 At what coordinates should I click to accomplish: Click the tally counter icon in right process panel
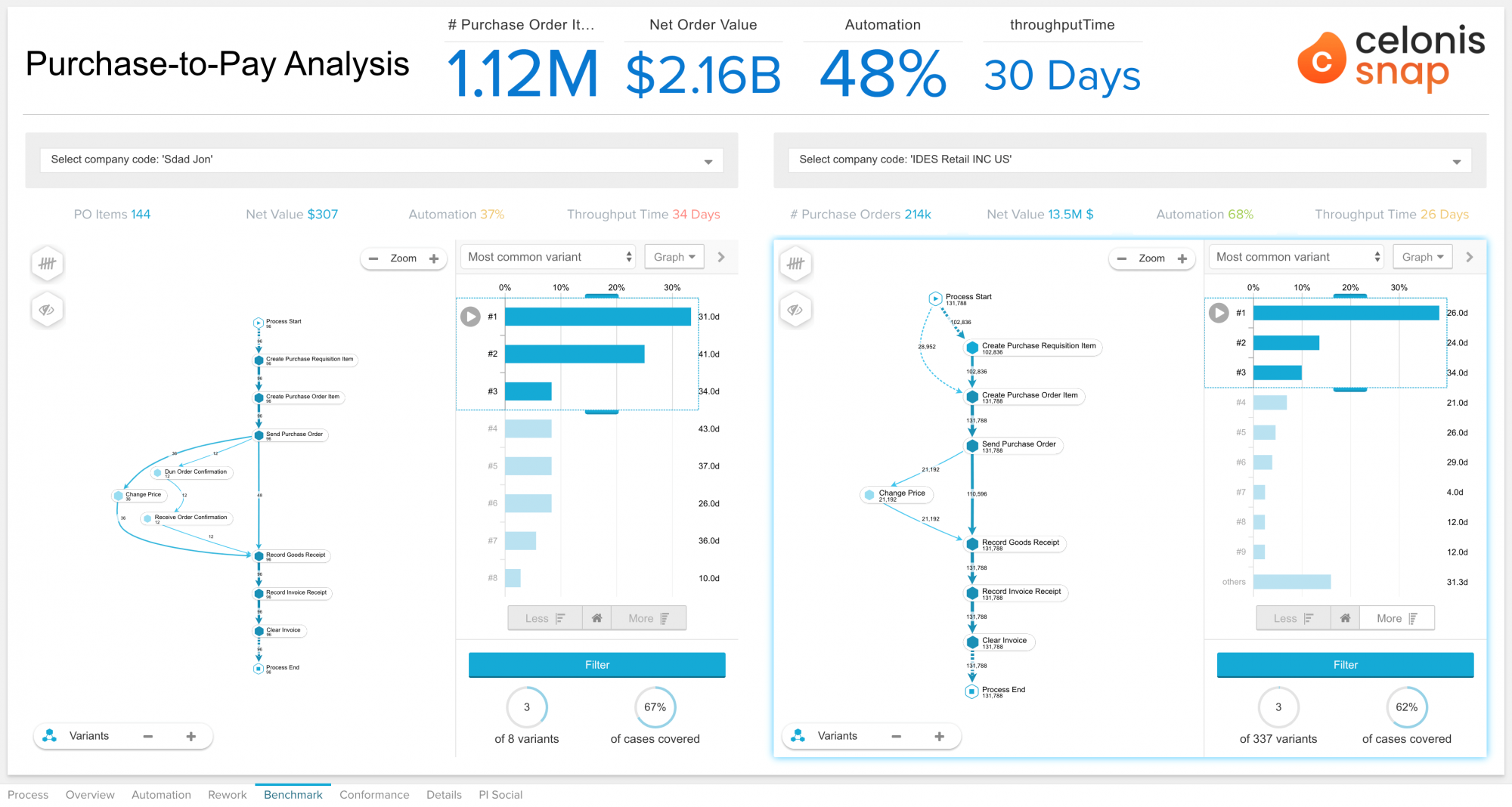pos(795,264)
